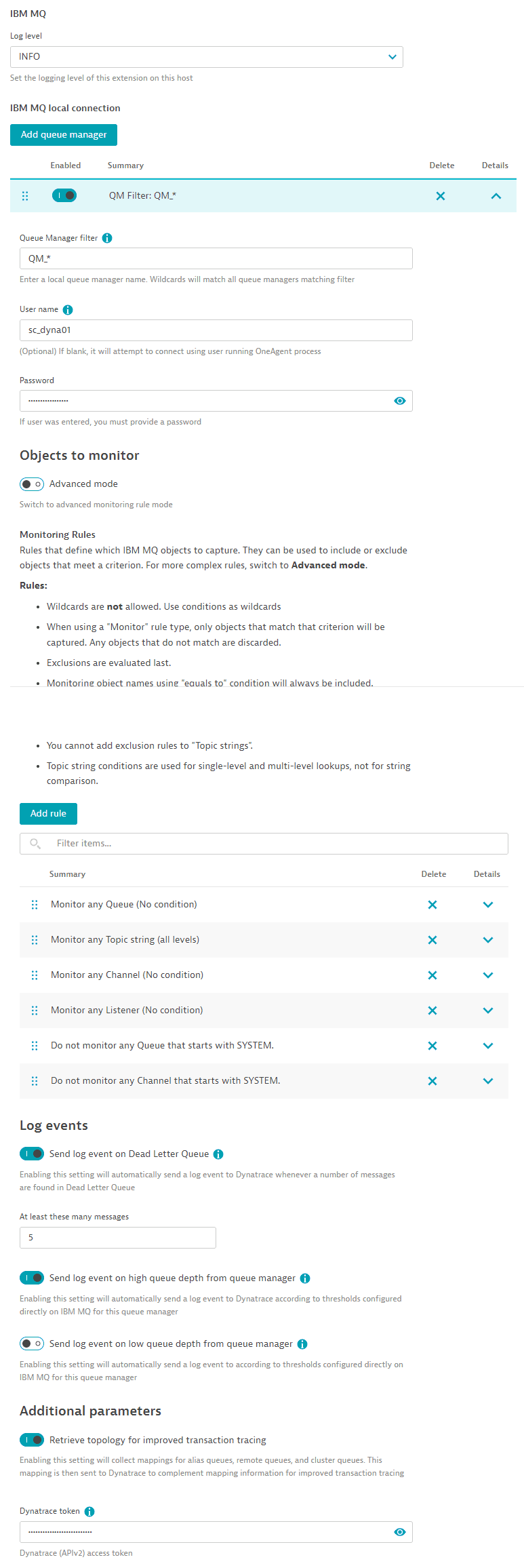Screen dimensions: 524x1568
Task: Expand details for Monitor any Topic string rule
Action: [488, 940]
